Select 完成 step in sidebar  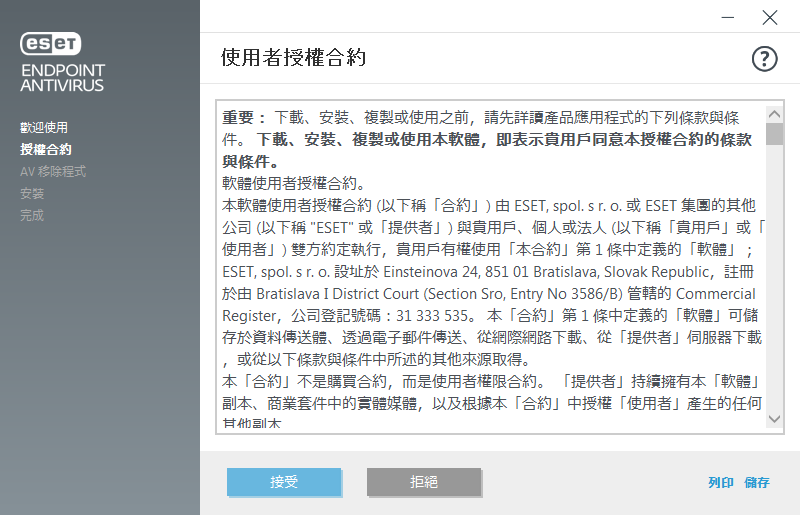click(x=32, y=215)
